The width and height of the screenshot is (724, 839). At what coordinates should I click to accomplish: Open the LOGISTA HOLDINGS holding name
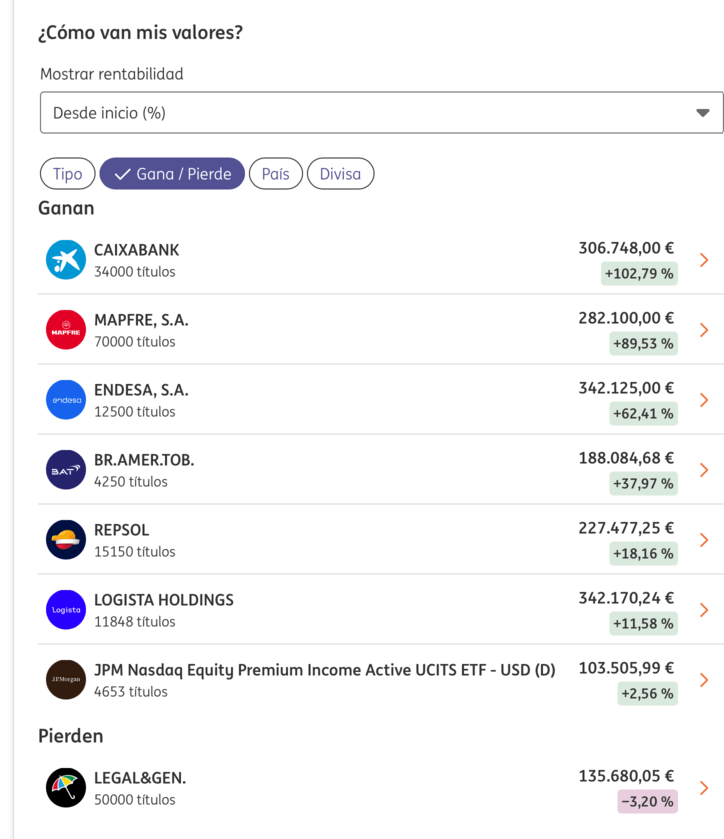click(164, 600)
